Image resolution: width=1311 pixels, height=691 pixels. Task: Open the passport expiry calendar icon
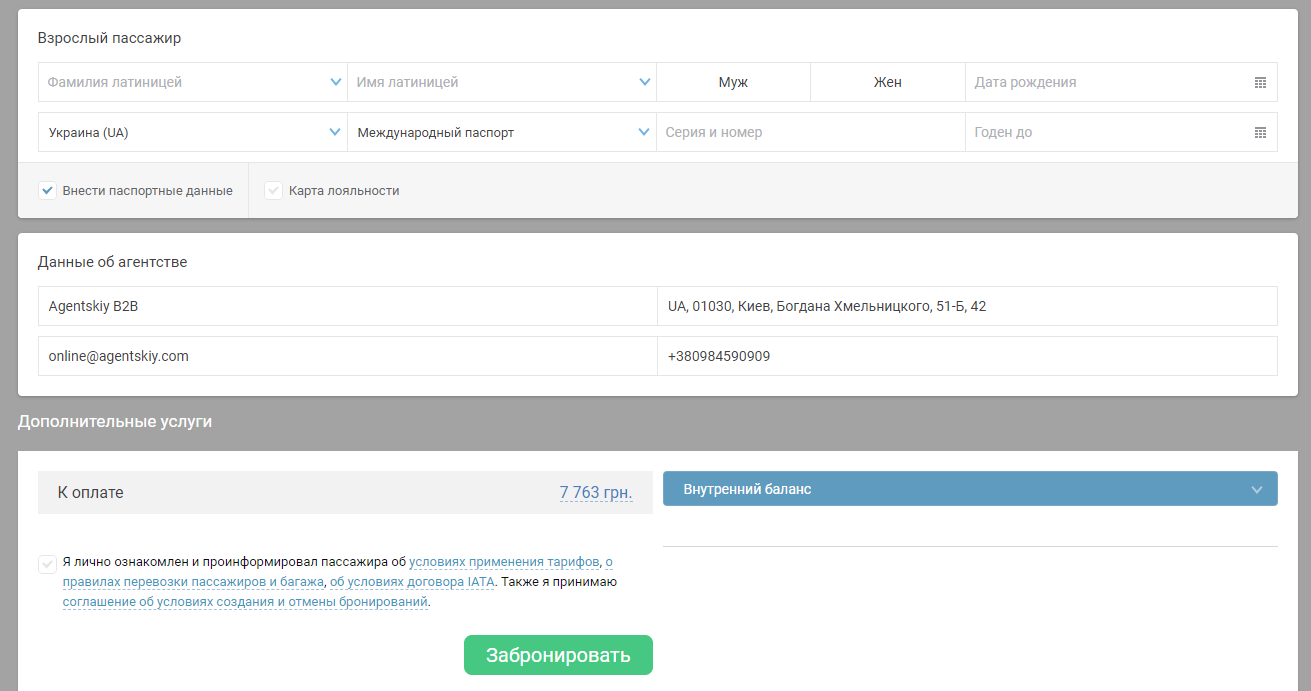coord(1260,133)
